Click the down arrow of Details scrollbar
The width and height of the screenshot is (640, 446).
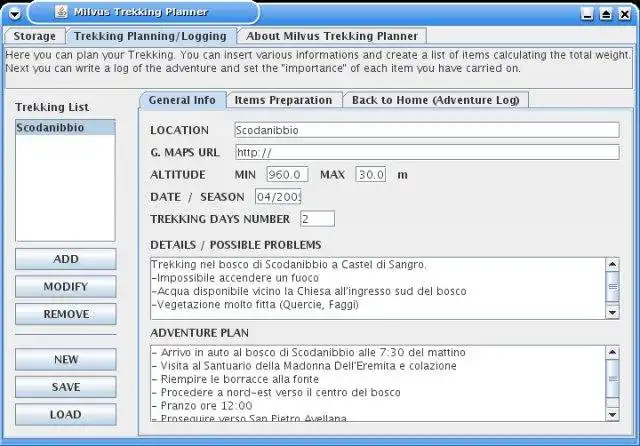613,313
